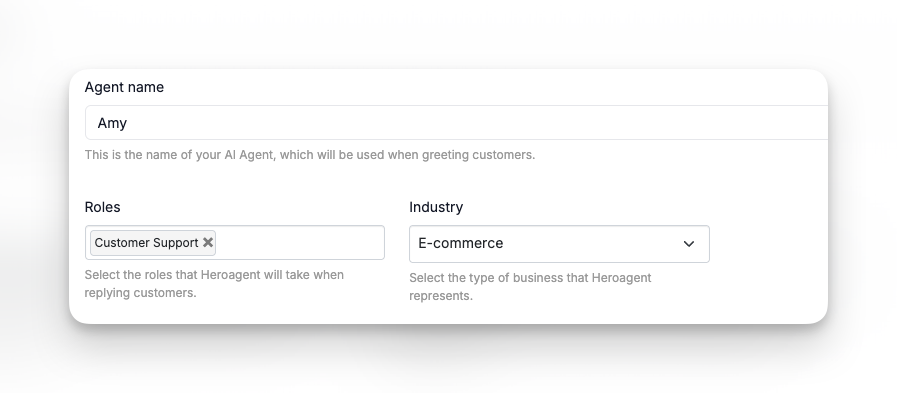Image resolution: width=897 pixels, height=393 pixels.
Task: Click helper text below the Industry dropdown
Action: pyautogui.click(x=530, y=287)
